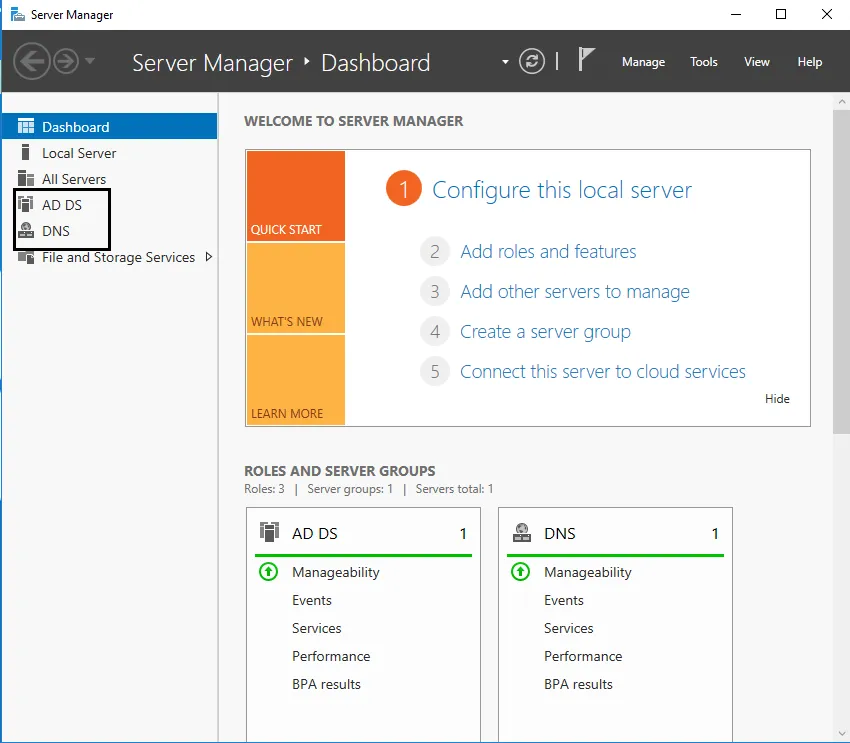Open the DNS role tile header
The height and width of the screenshot is (743, 850).
coord(615,533)
